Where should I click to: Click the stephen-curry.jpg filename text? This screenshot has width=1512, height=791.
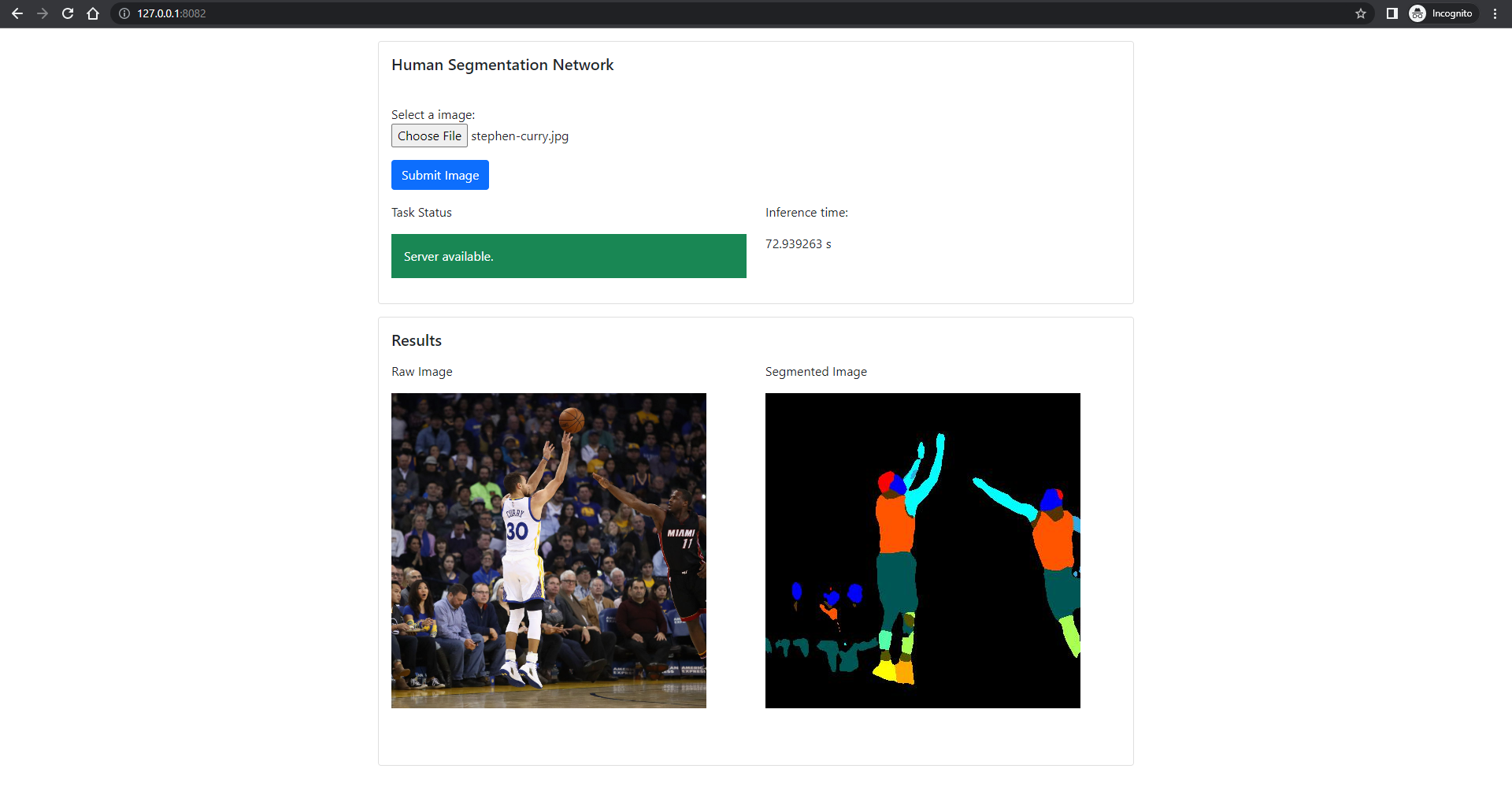tap(519, 136)
